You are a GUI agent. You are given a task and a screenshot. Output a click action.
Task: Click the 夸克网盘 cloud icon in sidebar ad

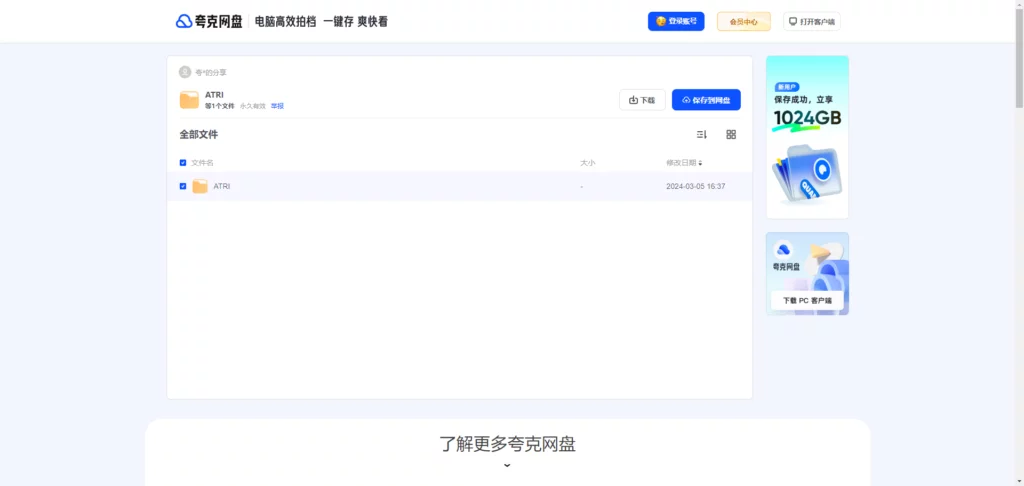(x=782, y=249)
